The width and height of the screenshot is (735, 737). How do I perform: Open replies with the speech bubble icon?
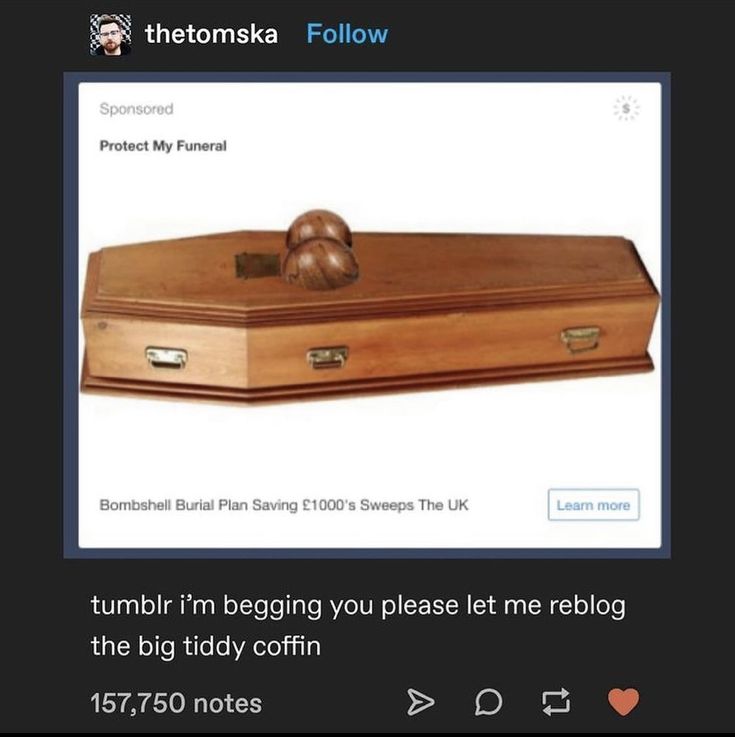tap(489, 702)
